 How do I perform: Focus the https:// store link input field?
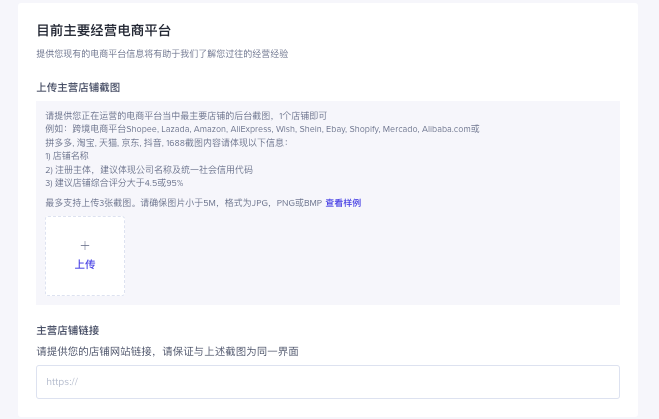(328, 382)
